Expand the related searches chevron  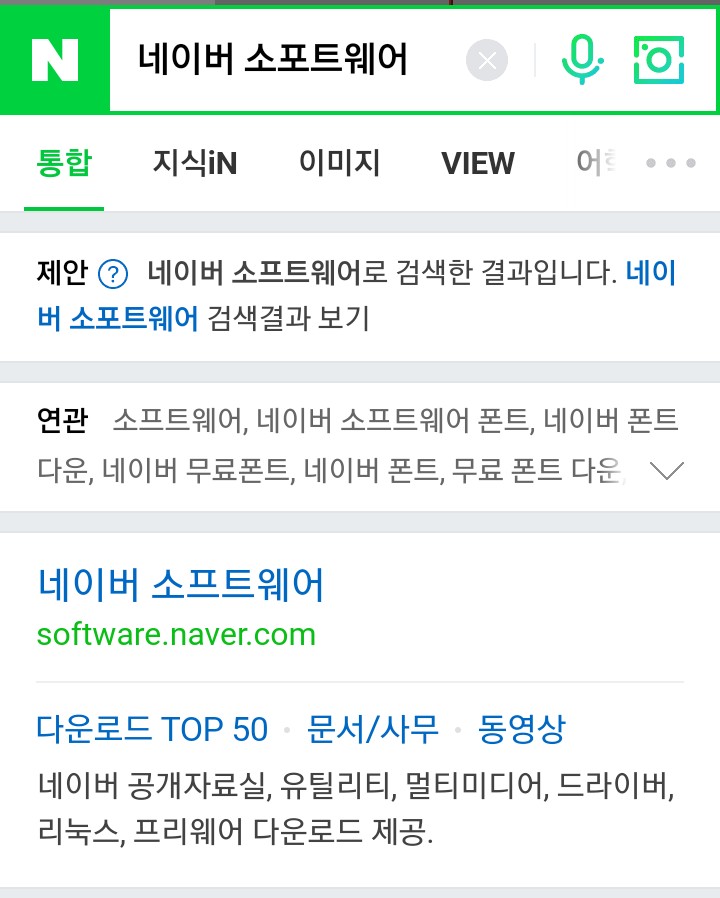[x=667, y=471]
